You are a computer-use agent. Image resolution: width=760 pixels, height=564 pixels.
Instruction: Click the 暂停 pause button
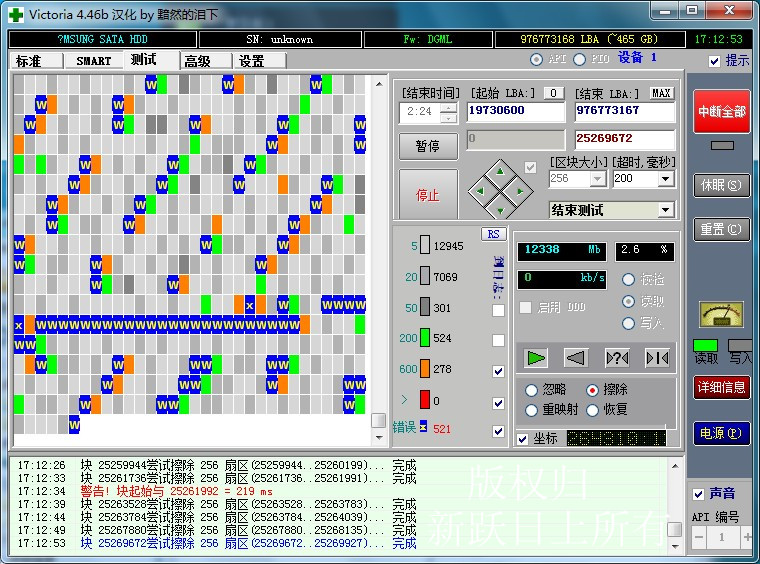(x=428, y=145)
